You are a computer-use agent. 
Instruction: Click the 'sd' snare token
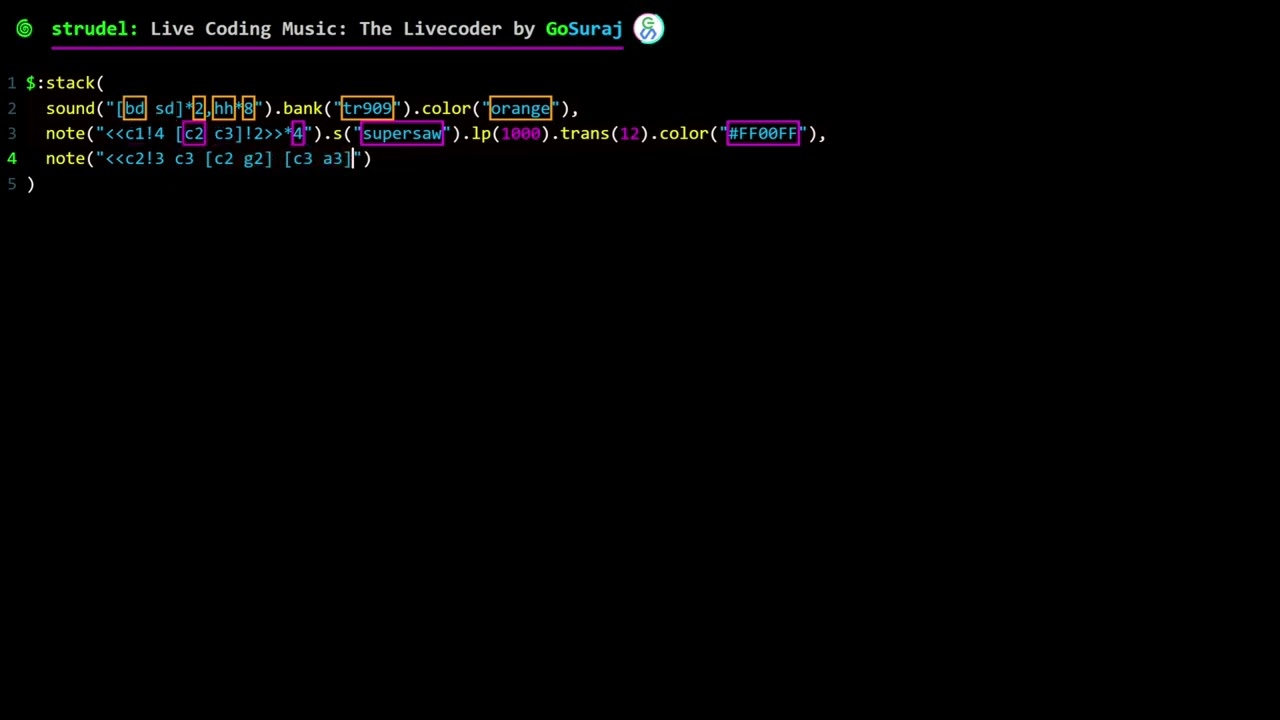pyautogui.click(x=165, y=108)
